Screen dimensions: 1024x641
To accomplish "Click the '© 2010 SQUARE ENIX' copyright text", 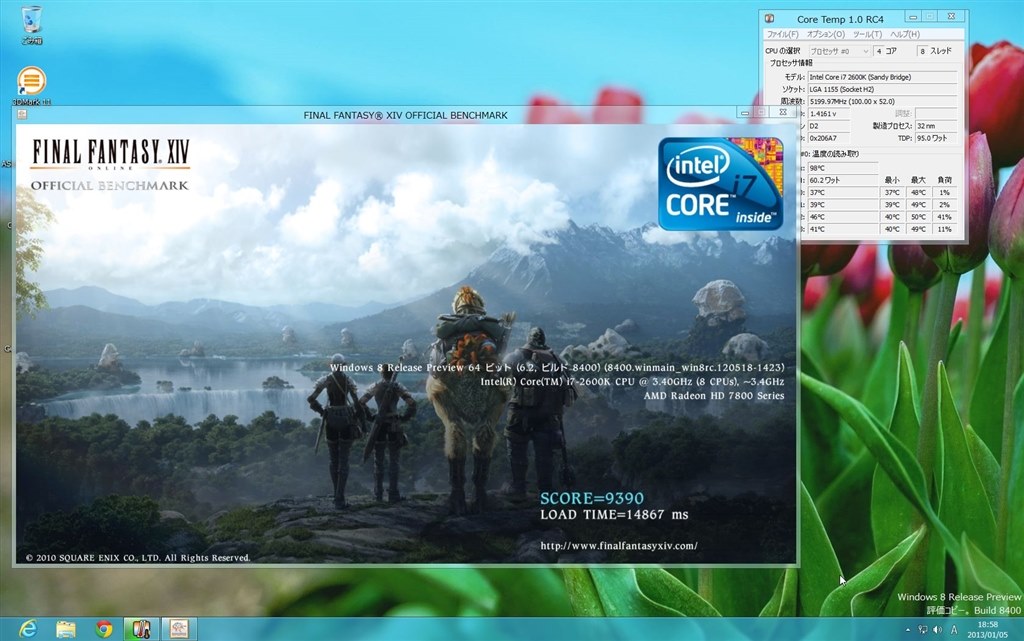I will [x=138, y=558].
